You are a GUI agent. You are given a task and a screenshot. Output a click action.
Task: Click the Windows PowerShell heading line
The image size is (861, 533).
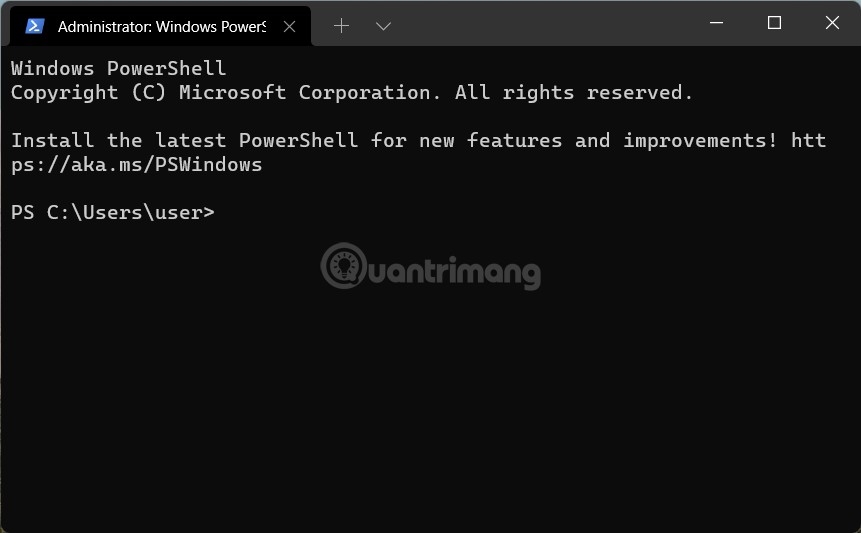point(118,69)
